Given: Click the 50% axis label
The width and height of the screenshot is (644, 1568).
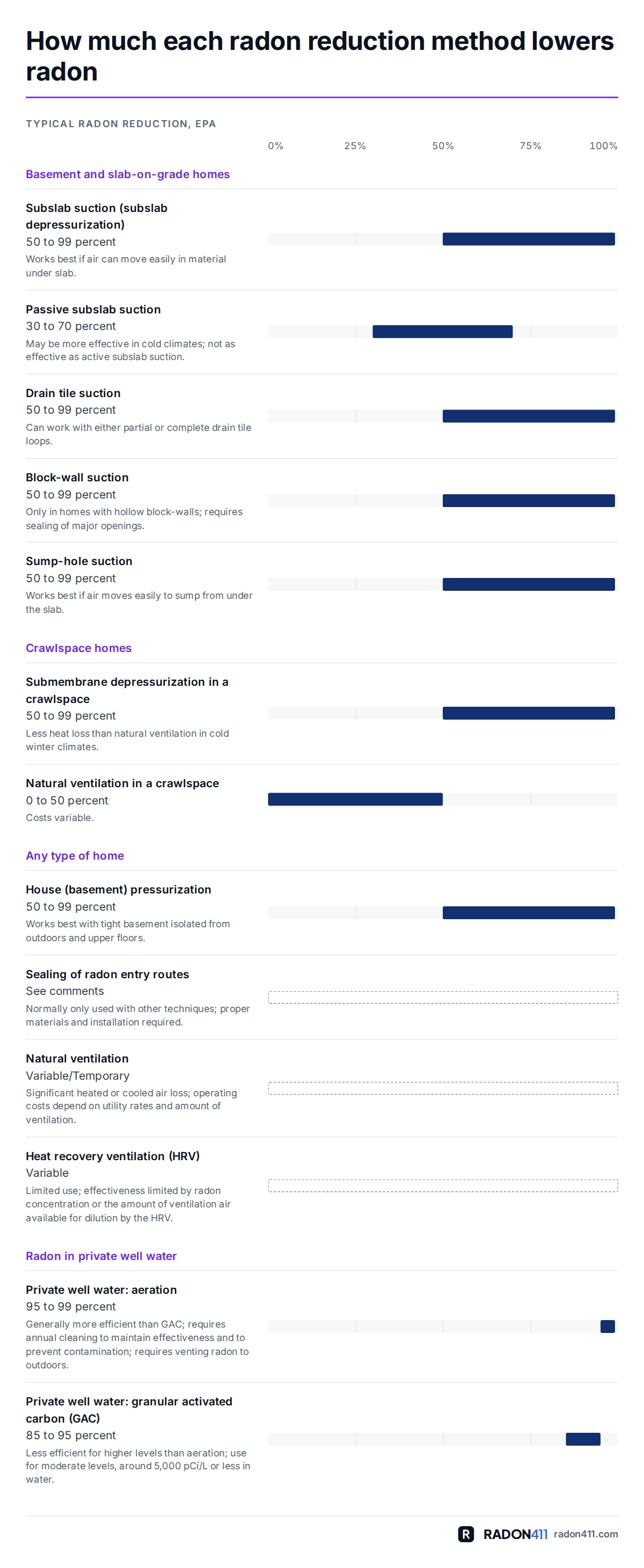Looking at the screenshot, I should [443, 146].
